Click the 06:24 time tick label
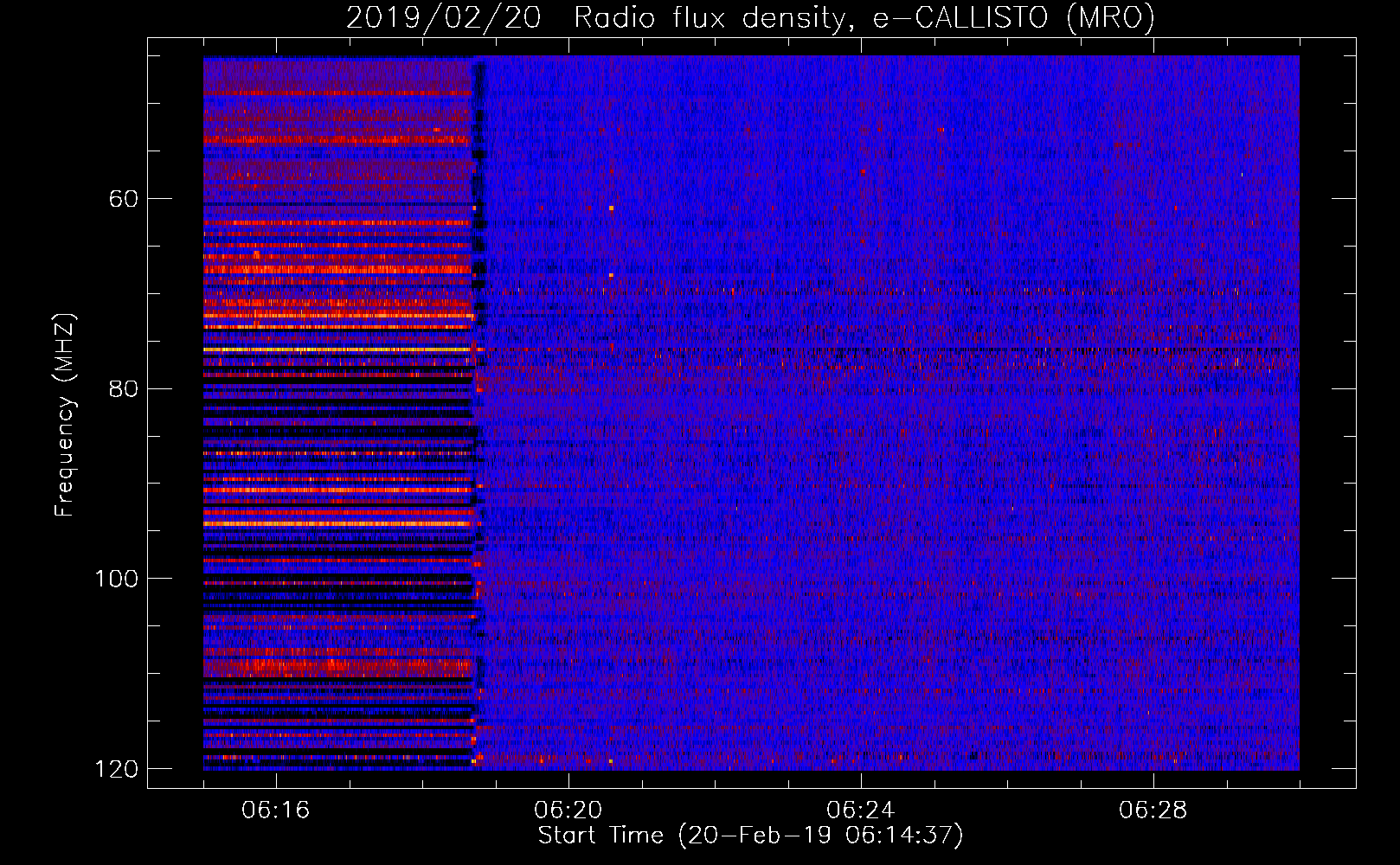Screen dimensions: 1400x865 click(x=861, y=811)
